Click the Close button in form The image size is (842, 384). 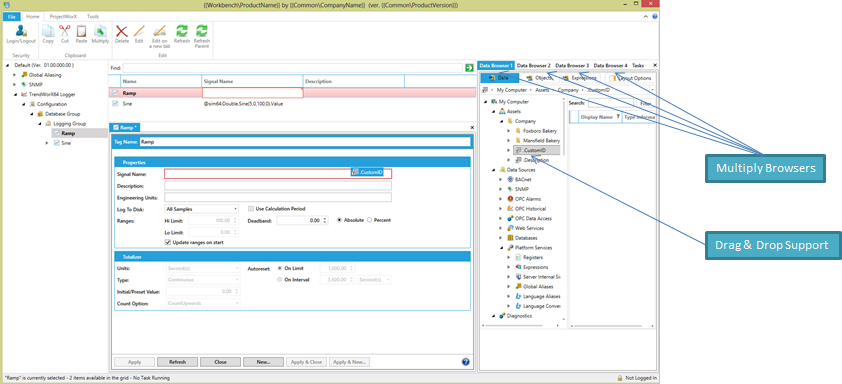click(220, 362)
